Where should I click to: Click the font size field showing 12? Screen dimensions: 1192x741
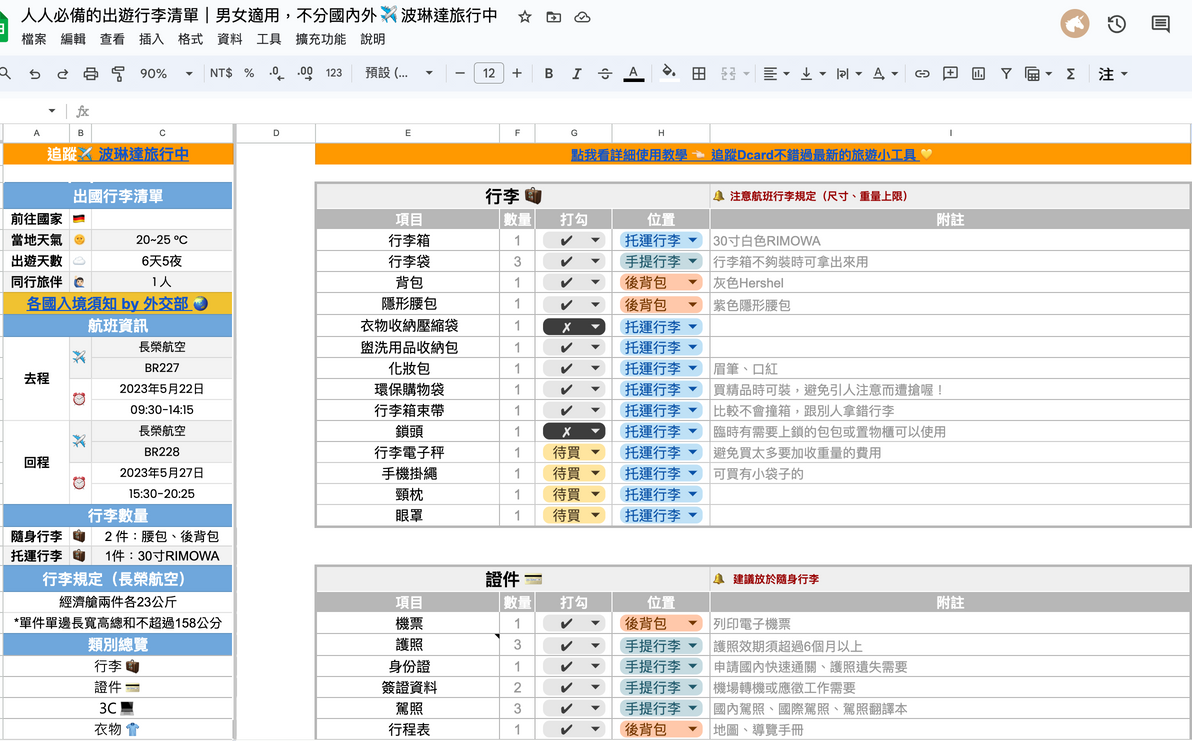(489, 74)
